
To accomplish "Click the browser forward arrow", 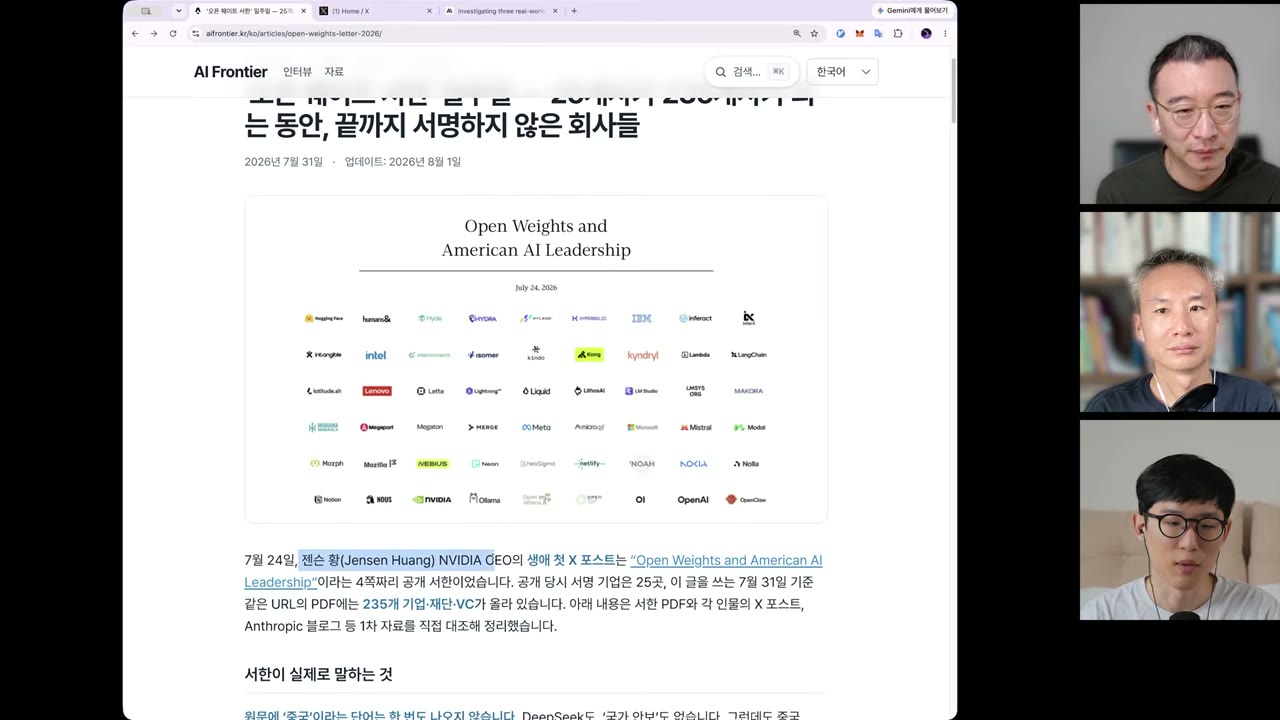I will pos(154,33).
